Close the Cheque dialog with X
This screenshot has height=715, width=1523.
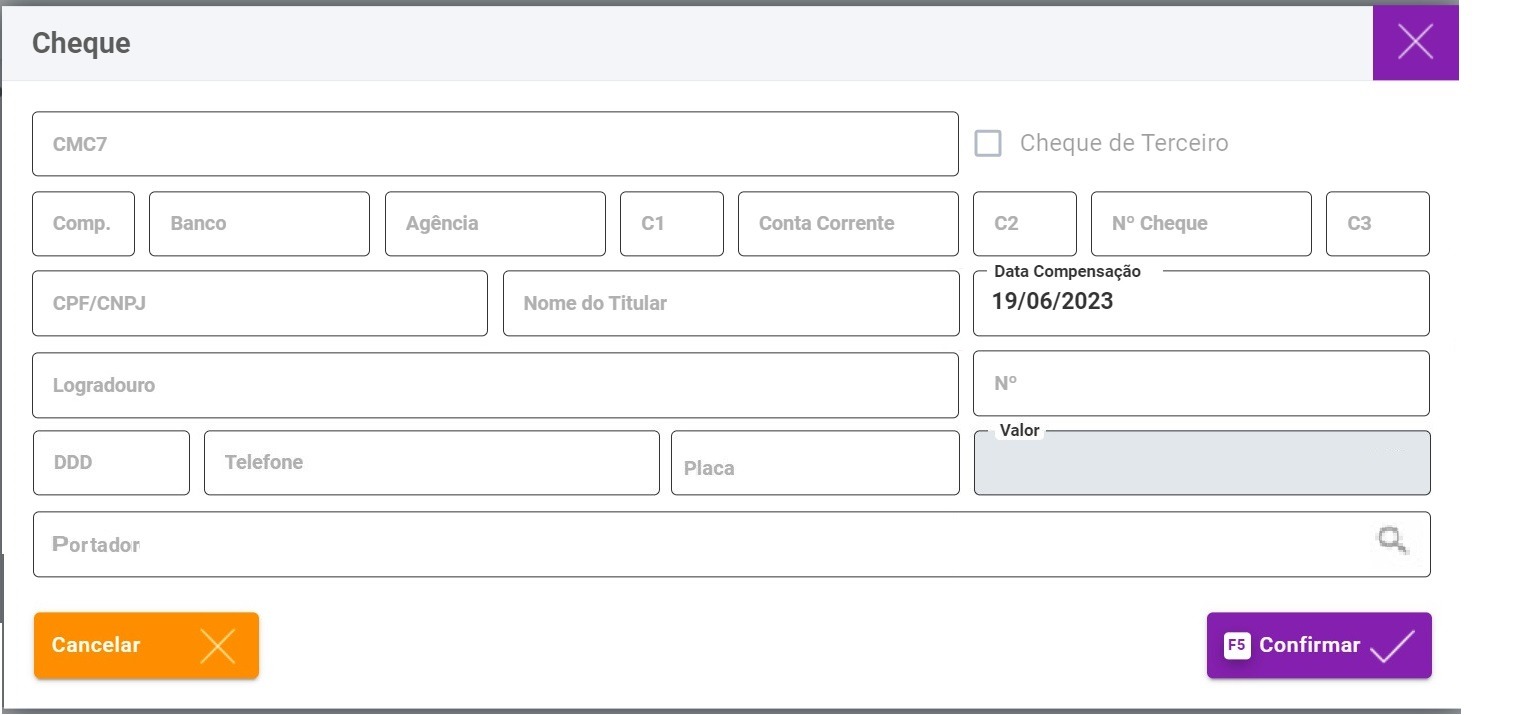1415,42
